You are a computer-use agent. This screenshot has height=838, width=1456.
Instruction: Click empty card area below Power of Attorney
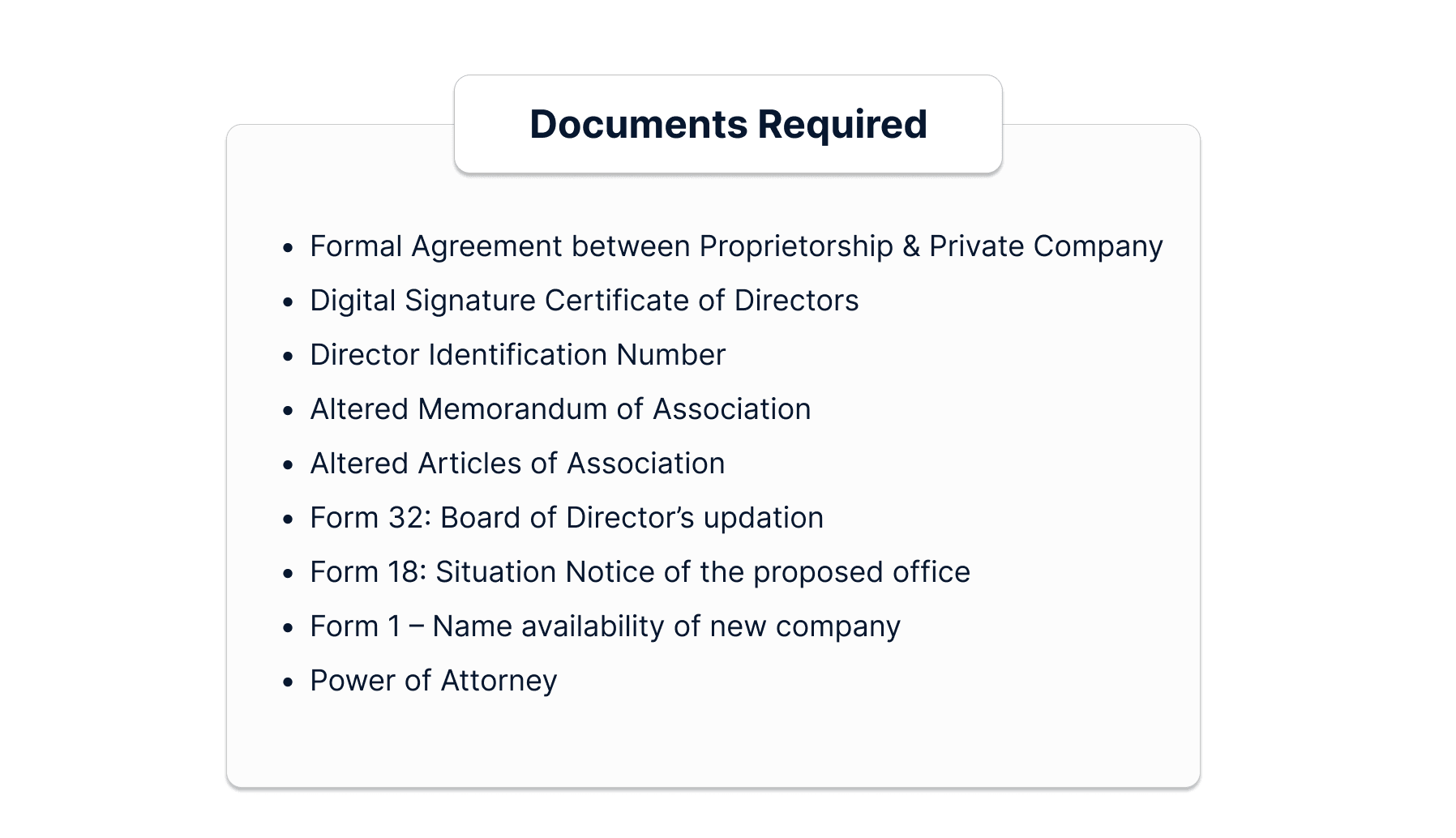(713, 742)
